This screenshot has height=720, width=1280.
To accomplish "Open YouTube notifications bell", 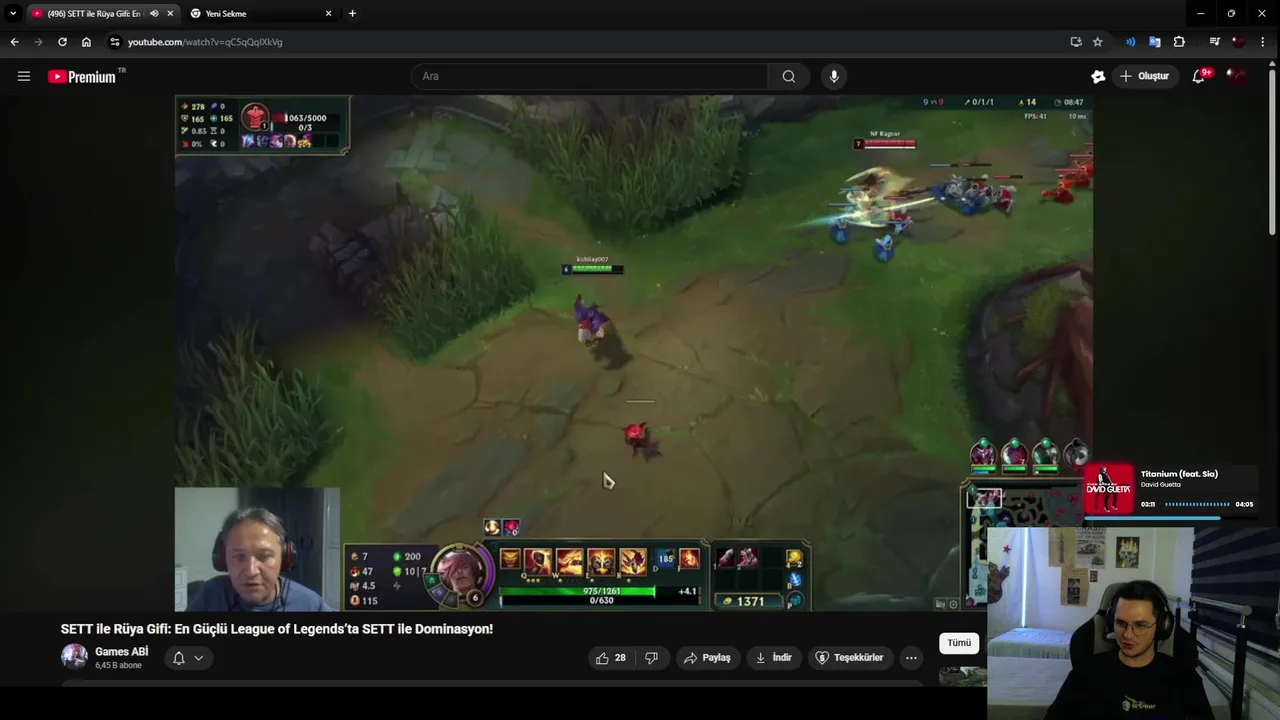I will (1198, 76).
